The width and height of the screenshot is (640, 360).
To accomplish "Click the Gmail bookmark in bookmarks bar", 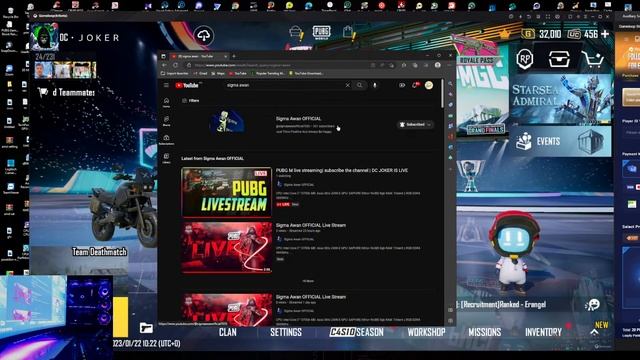I will 200,73.
